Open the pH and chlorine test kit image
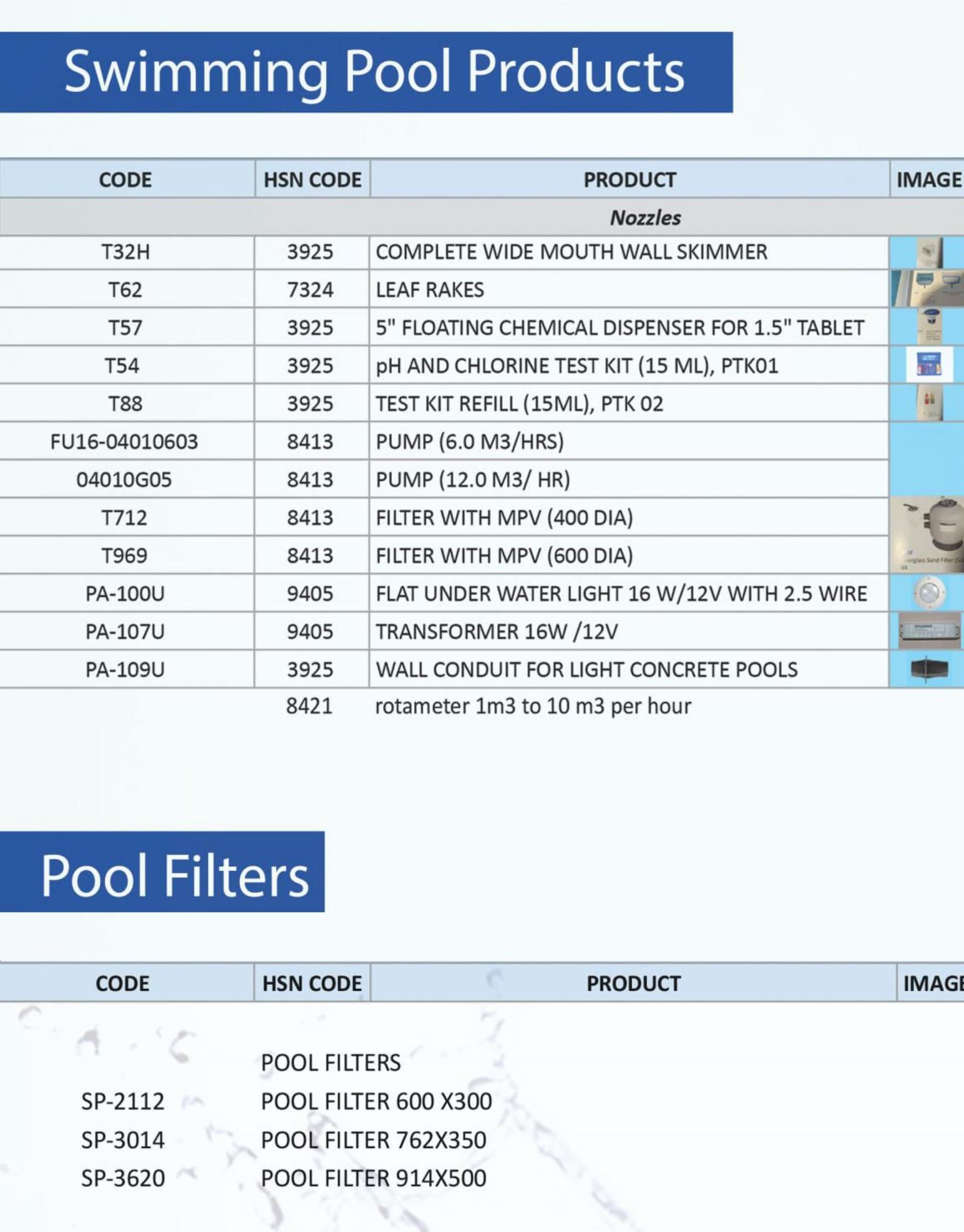The height and width of the screenshot is (1232, 964). (929, 365)
